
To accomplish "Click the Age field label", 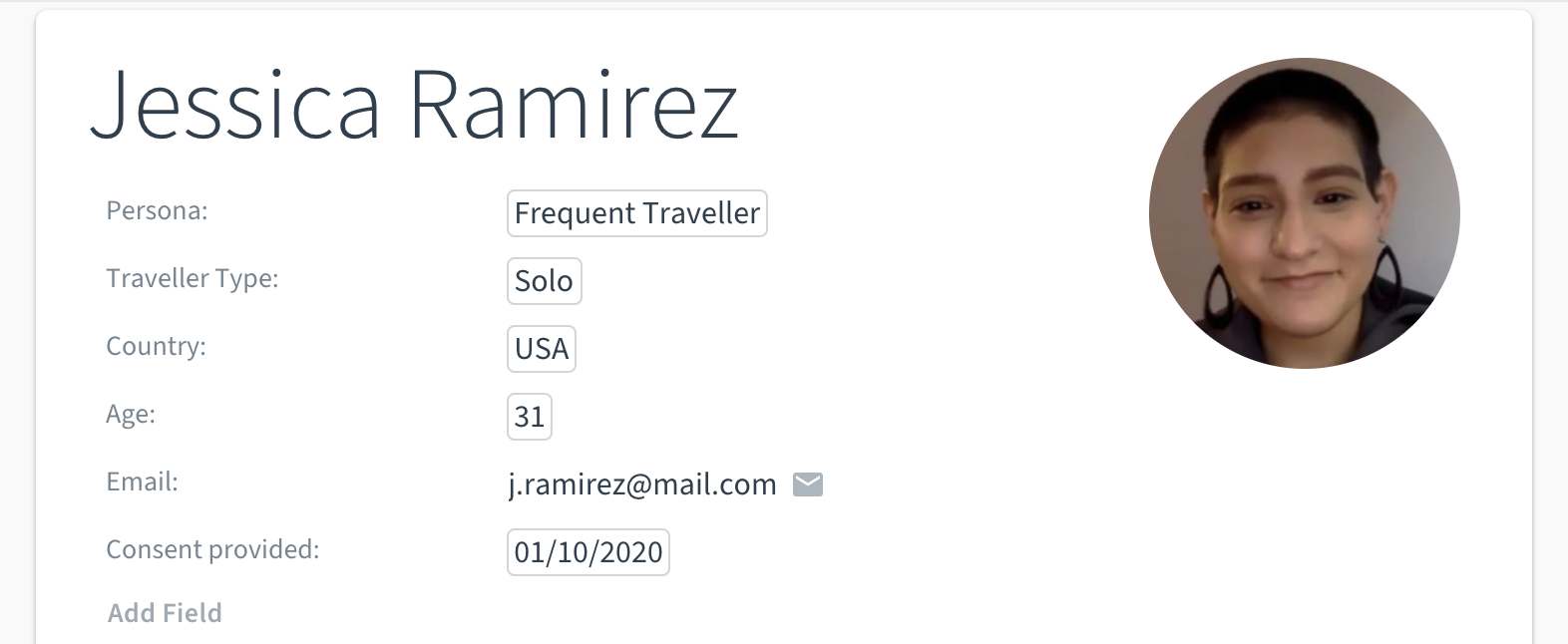I will (131, 415).
